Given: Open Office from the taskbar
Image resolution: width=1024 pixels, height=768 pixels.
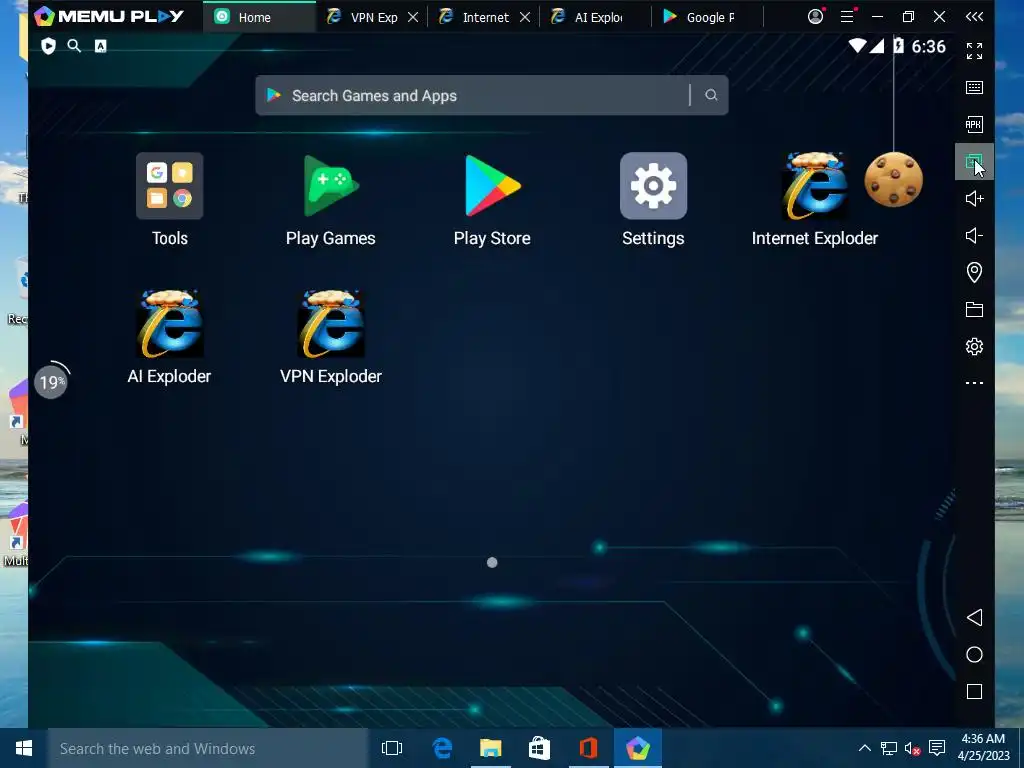Looking at the screenshot, I should pos(588,748).
